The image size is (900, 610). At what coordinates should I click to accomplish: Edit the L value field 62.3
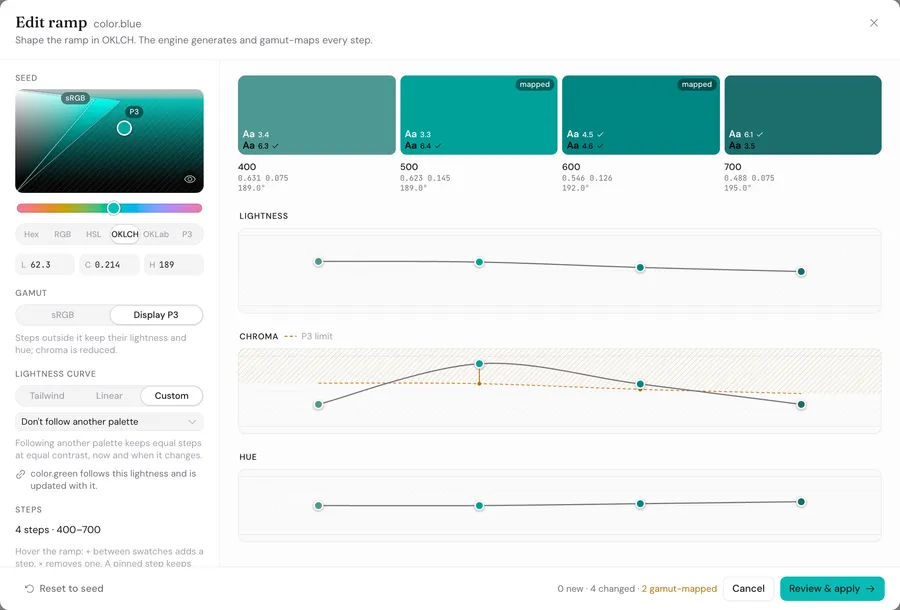pyautogui.click(x=45, y=265)
